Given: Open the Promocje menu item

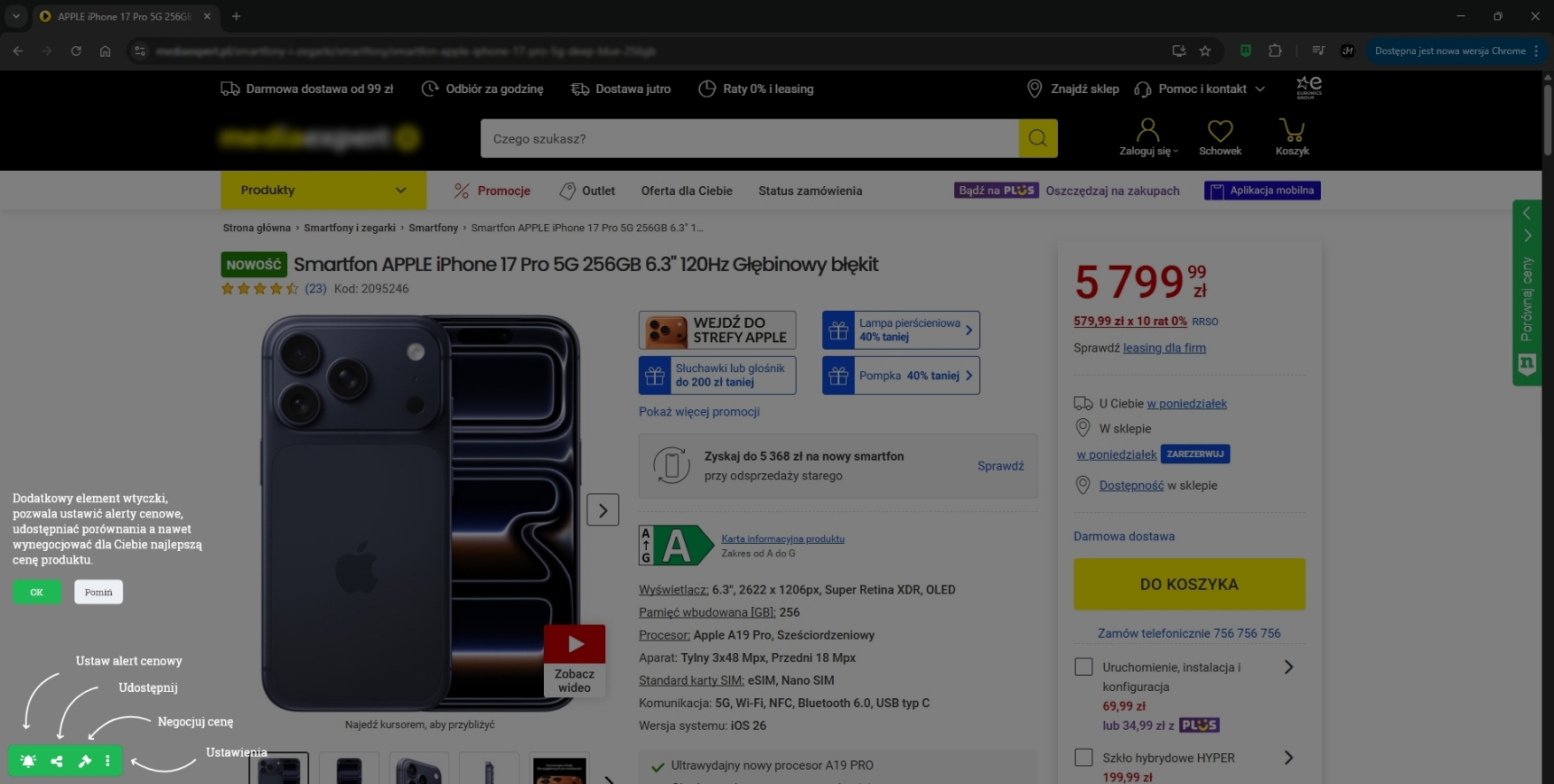Looking at the screenshot, I should [492, 191].
